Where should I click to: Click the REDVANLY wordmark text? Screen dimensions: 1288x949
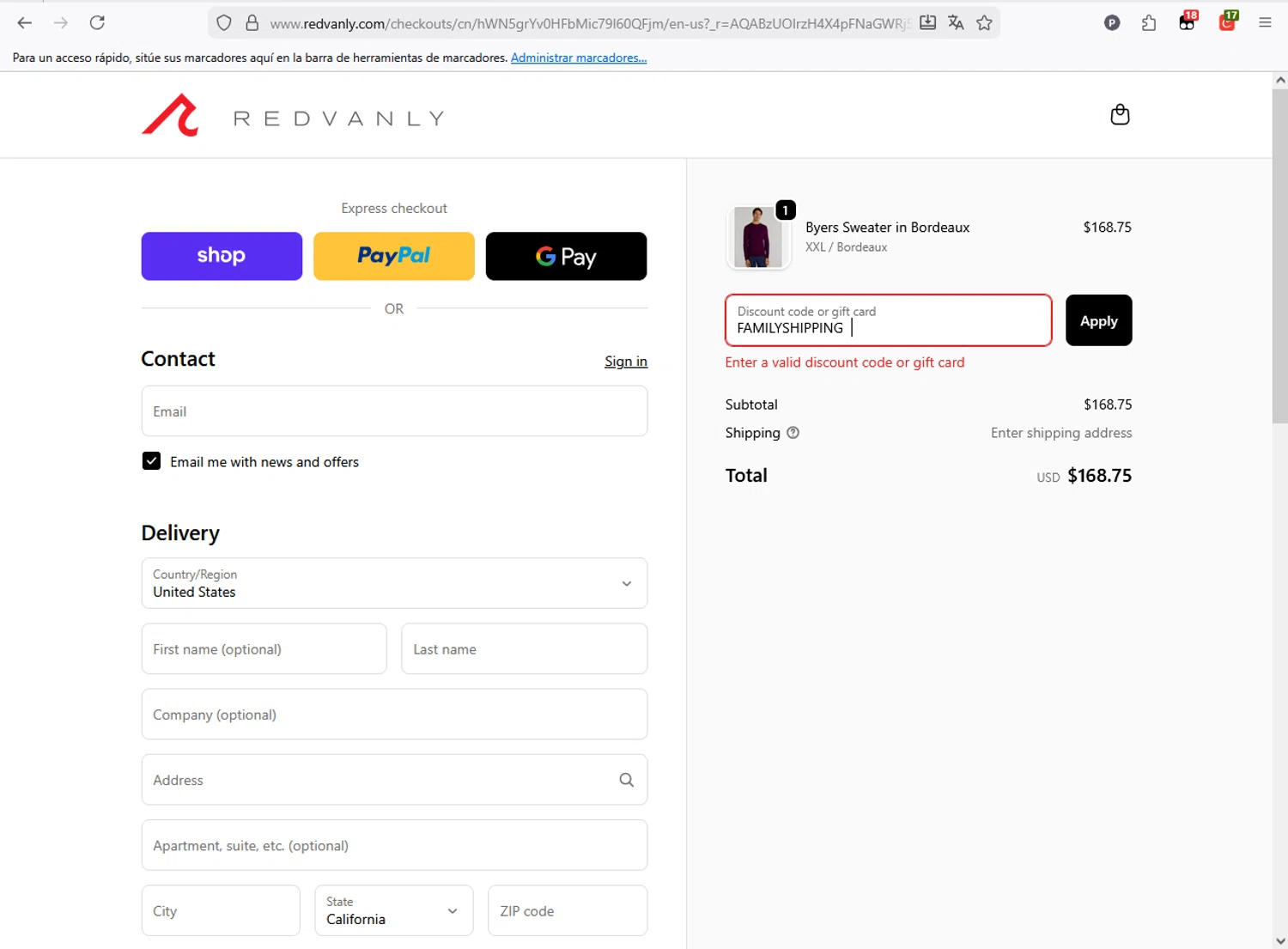339,119
